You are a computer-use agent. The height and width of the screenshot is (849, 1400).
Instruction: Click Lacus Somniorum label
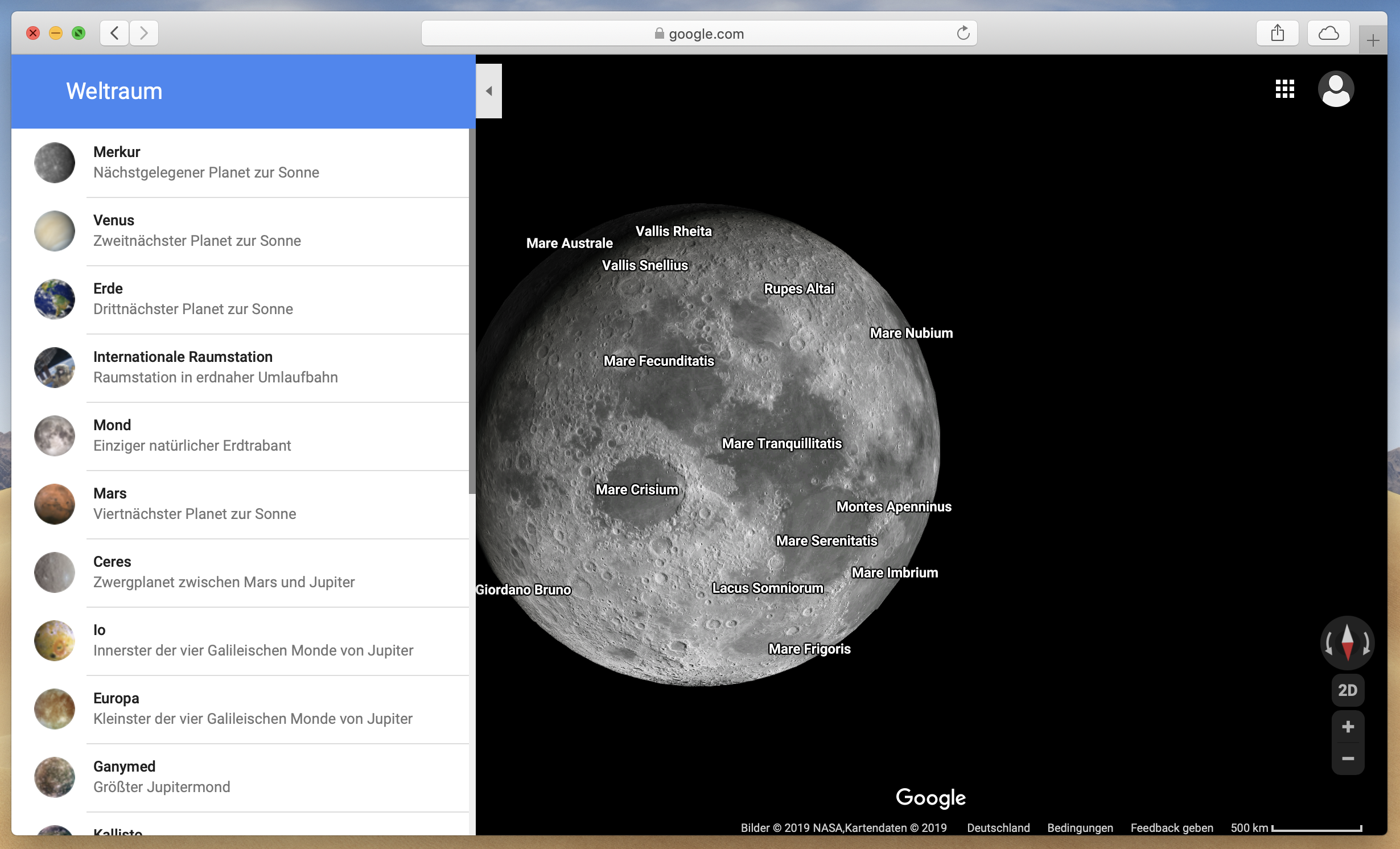768,588
